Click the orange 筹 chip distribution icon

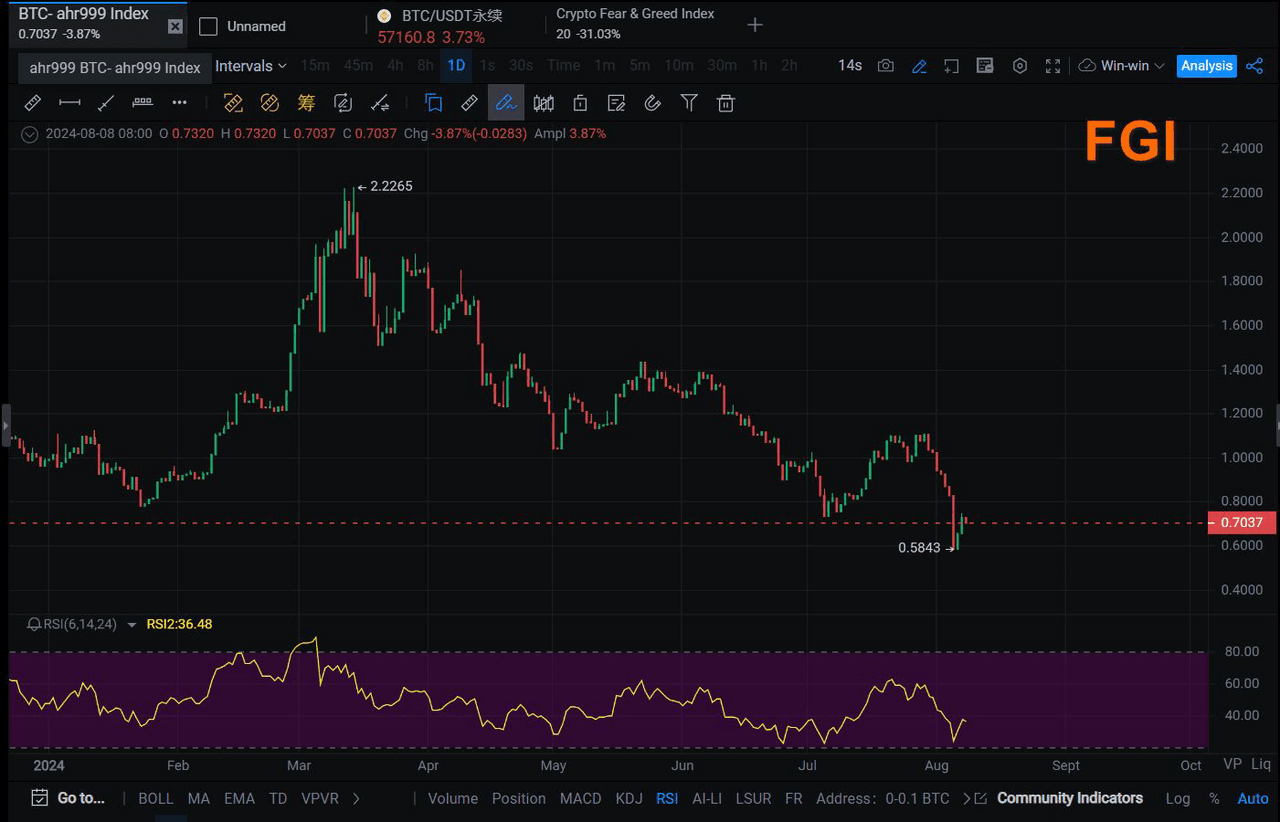tap(306, 103)
